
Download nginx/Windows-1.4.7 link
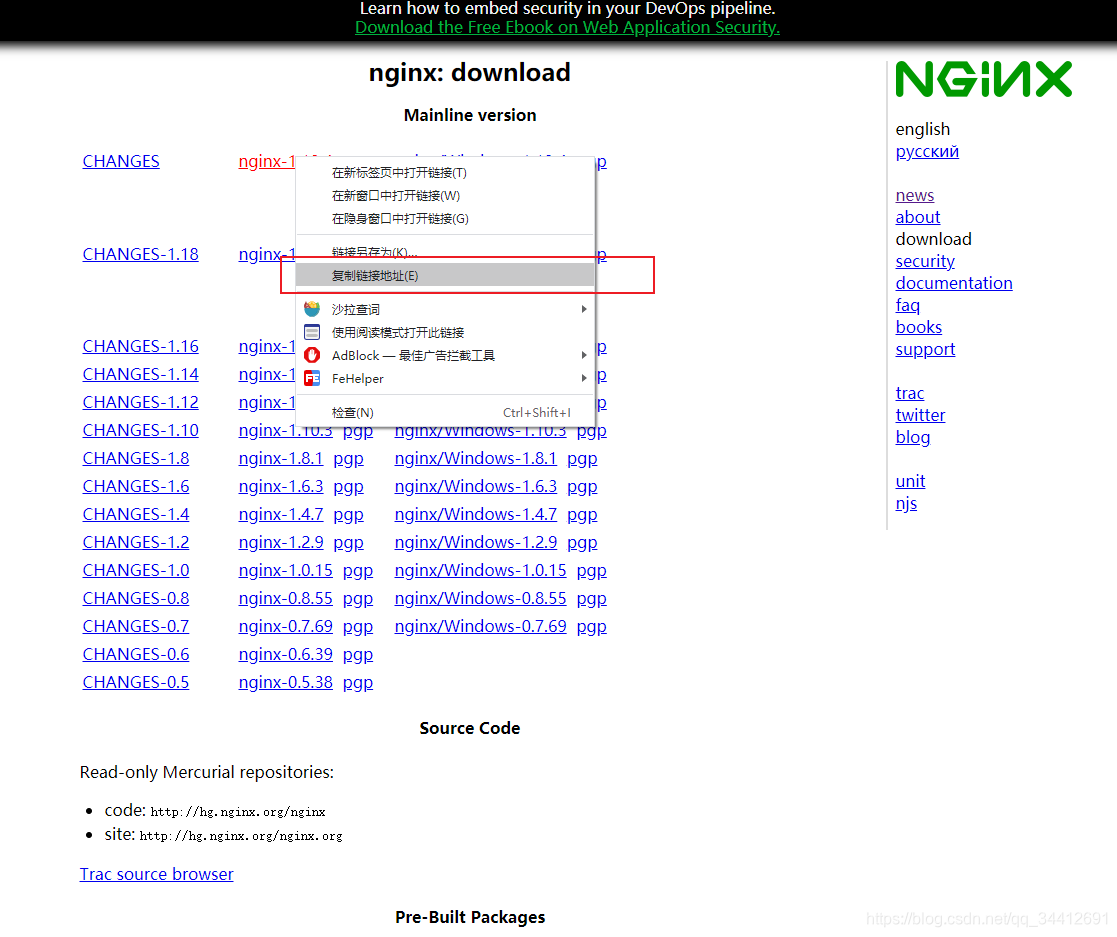point(476,514)
